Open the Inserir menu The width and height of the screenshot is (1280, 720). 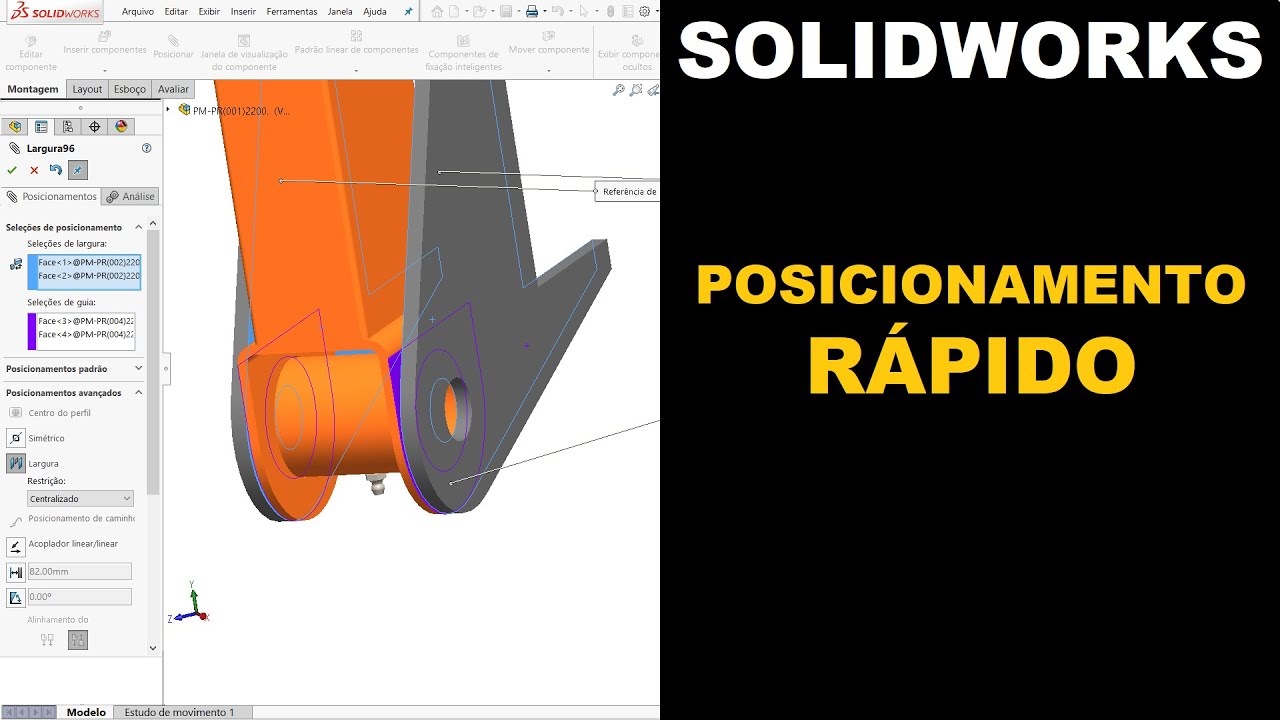[243, 12]
